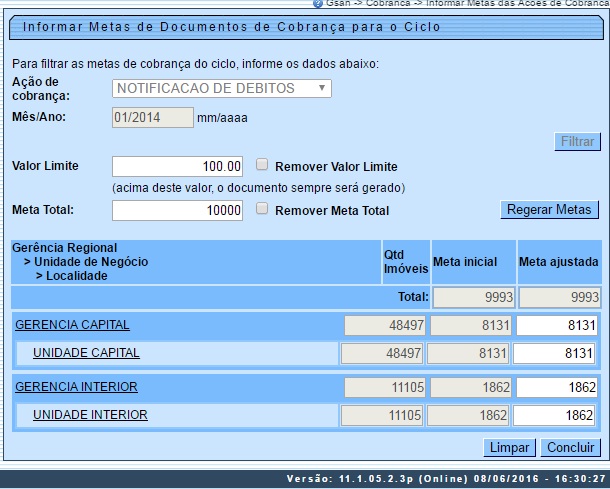
Task: Click the Valor Limite input field
Action: point(178,167)
